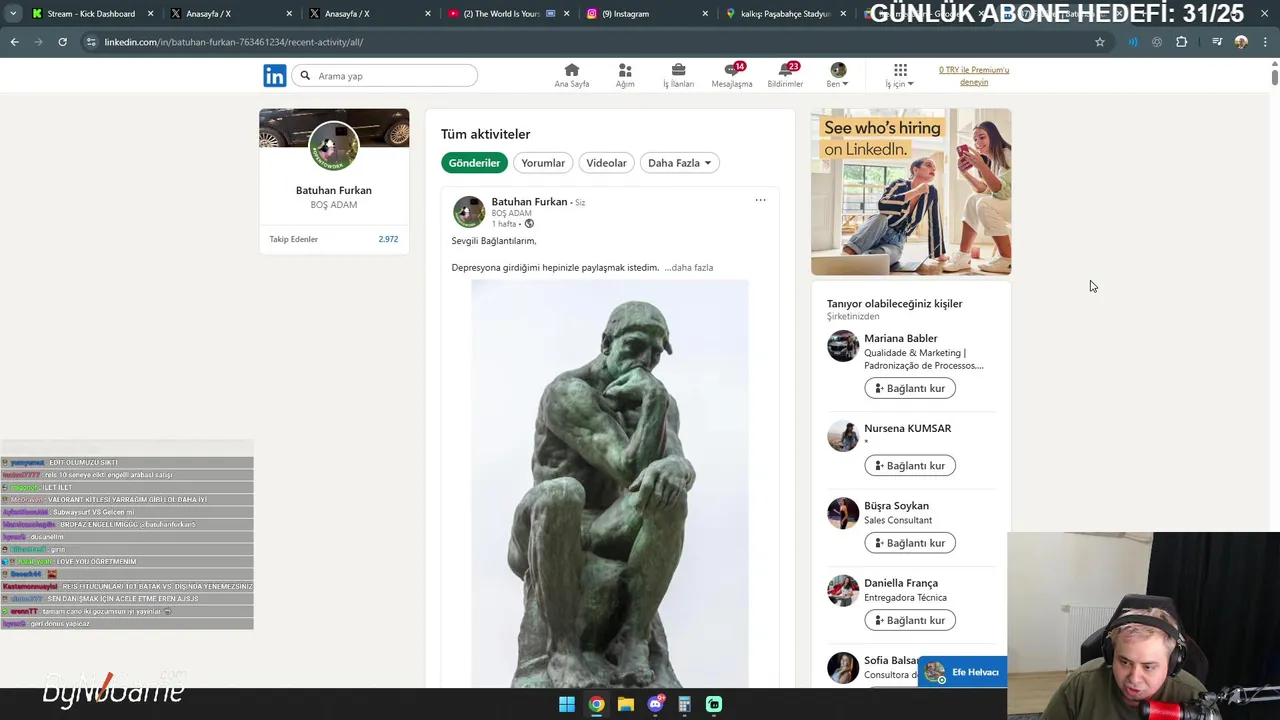The image size is (1280, 720).
Task: Click the browser address bar URL
Action: (x=233, y=42)
